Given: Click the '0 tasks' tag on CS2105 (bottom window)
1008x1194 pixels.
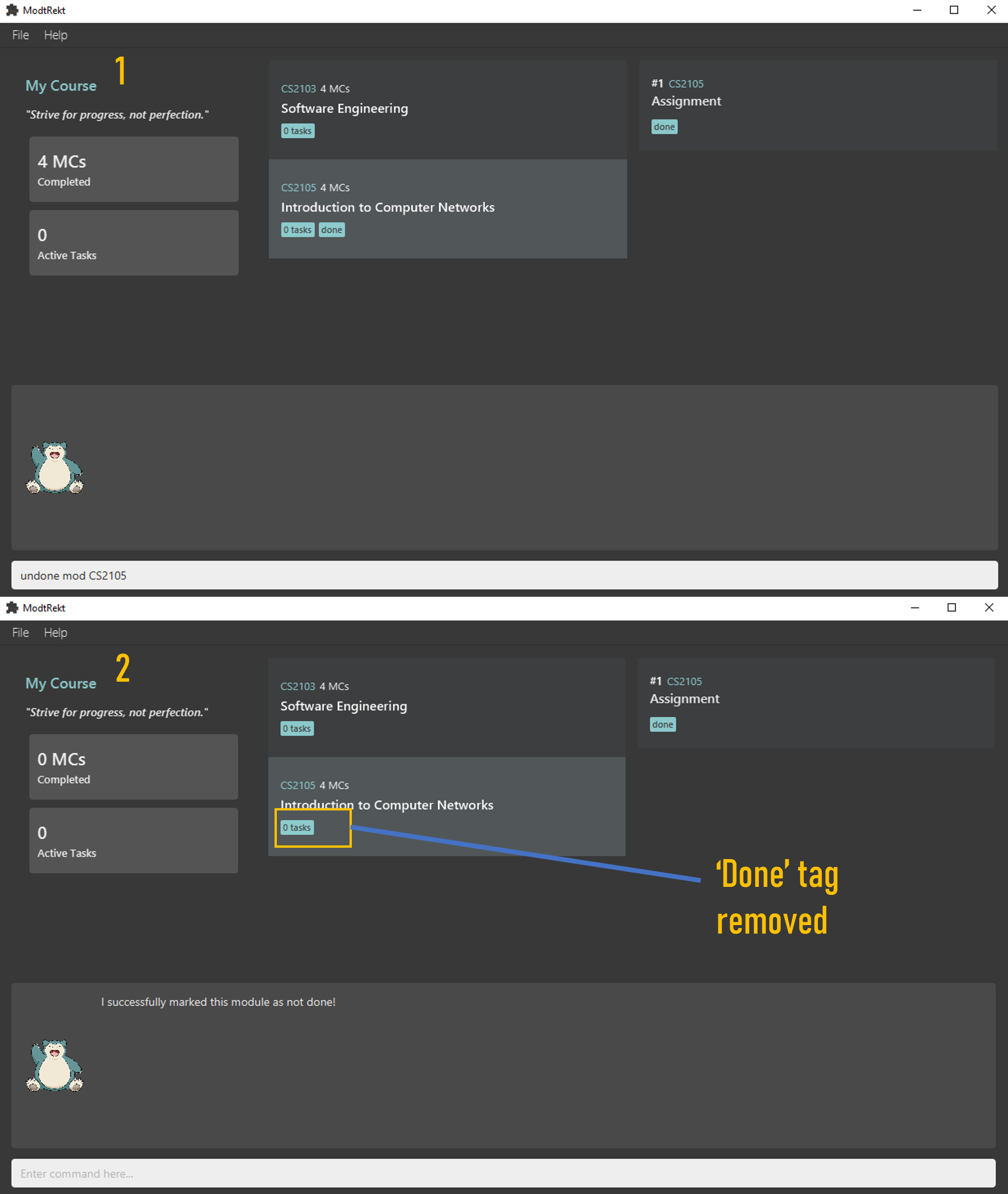Looking at the screenshot, I should [x=297, y=827].
